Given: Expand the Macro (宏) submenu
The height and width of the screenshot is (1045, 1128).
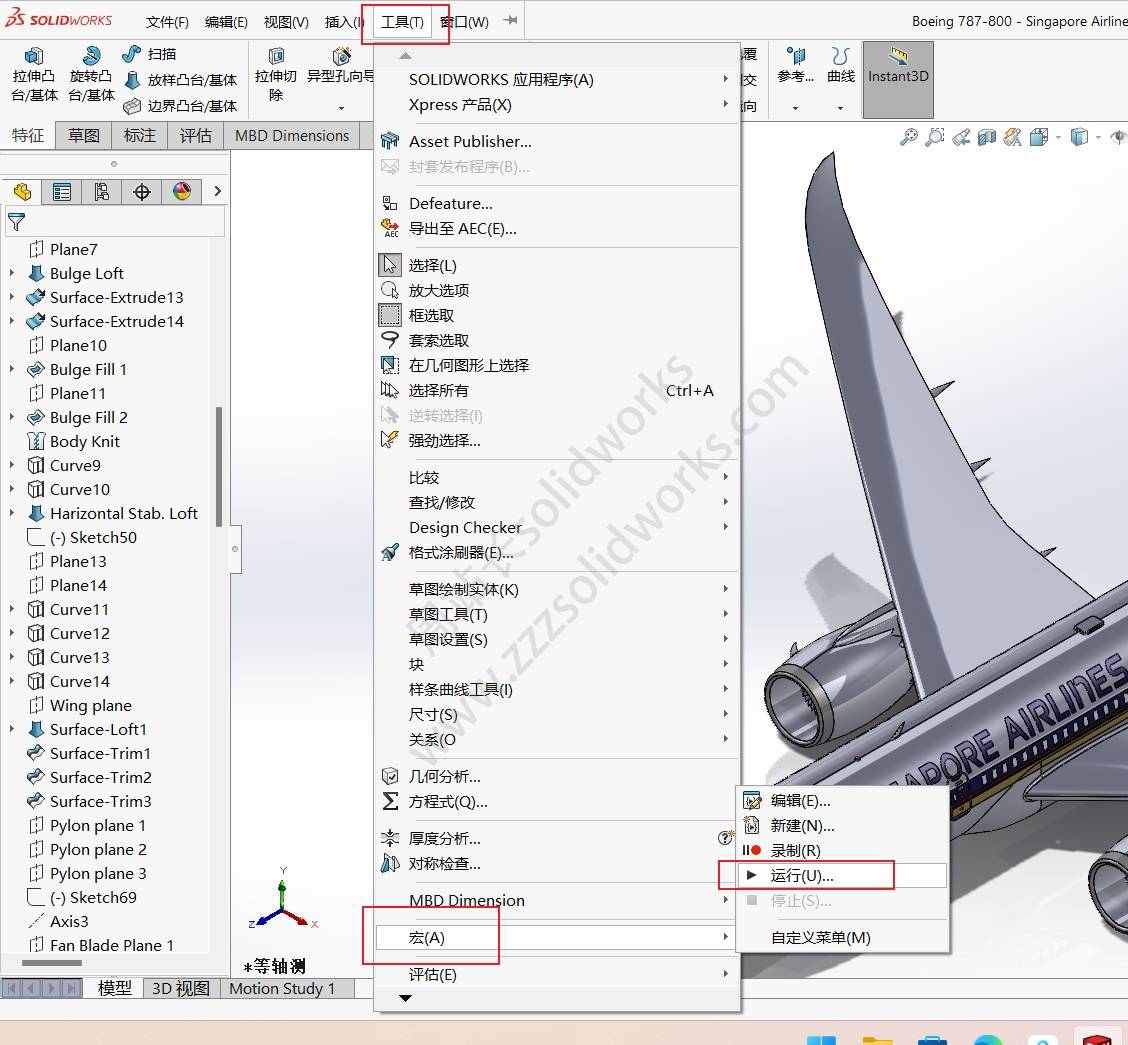Looking at the screenshot, I should tap(558, 937).
